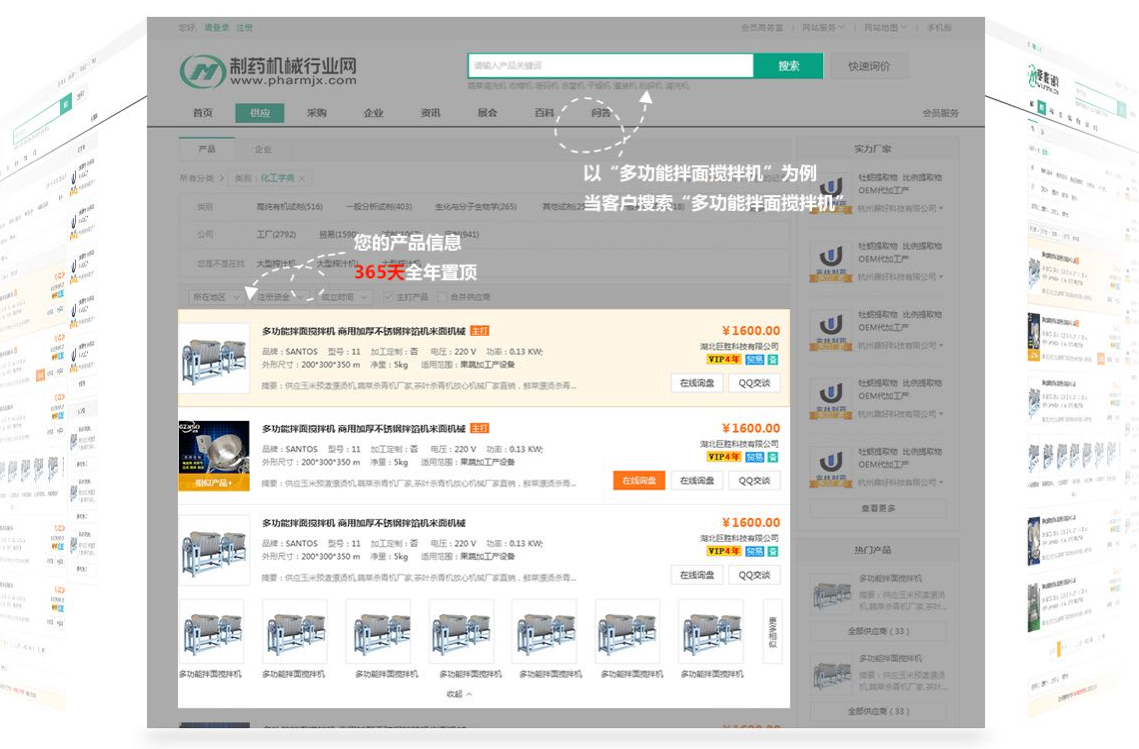Click the VIP4年 badge in first listing

723,360
